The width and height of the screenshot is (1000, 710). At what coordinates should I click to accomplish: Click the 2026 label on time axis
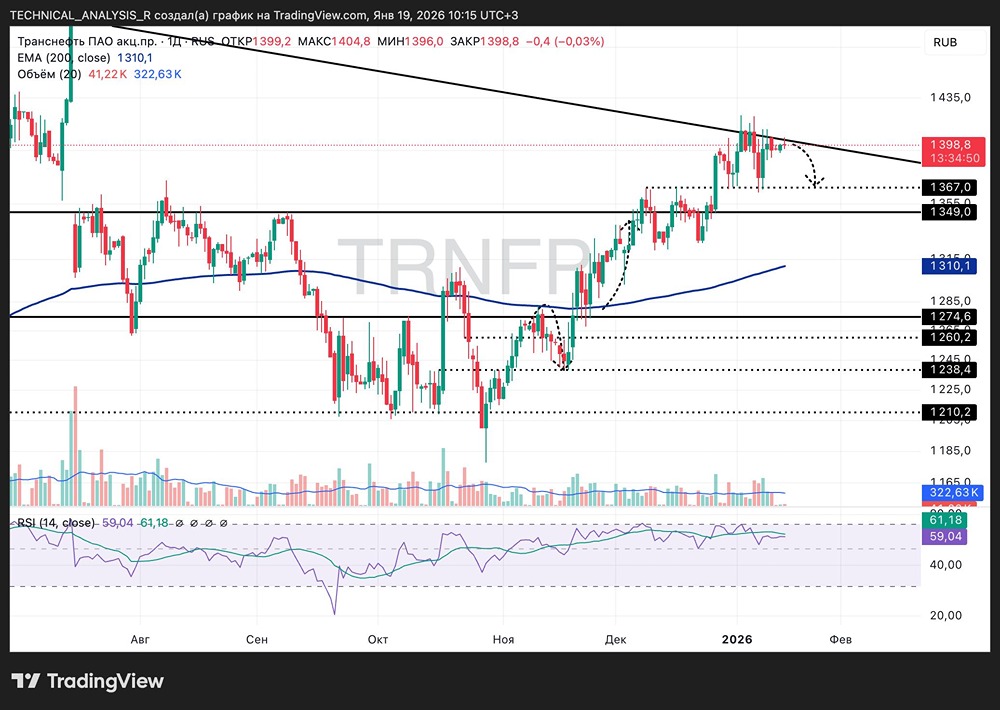(x=737, y=639)
